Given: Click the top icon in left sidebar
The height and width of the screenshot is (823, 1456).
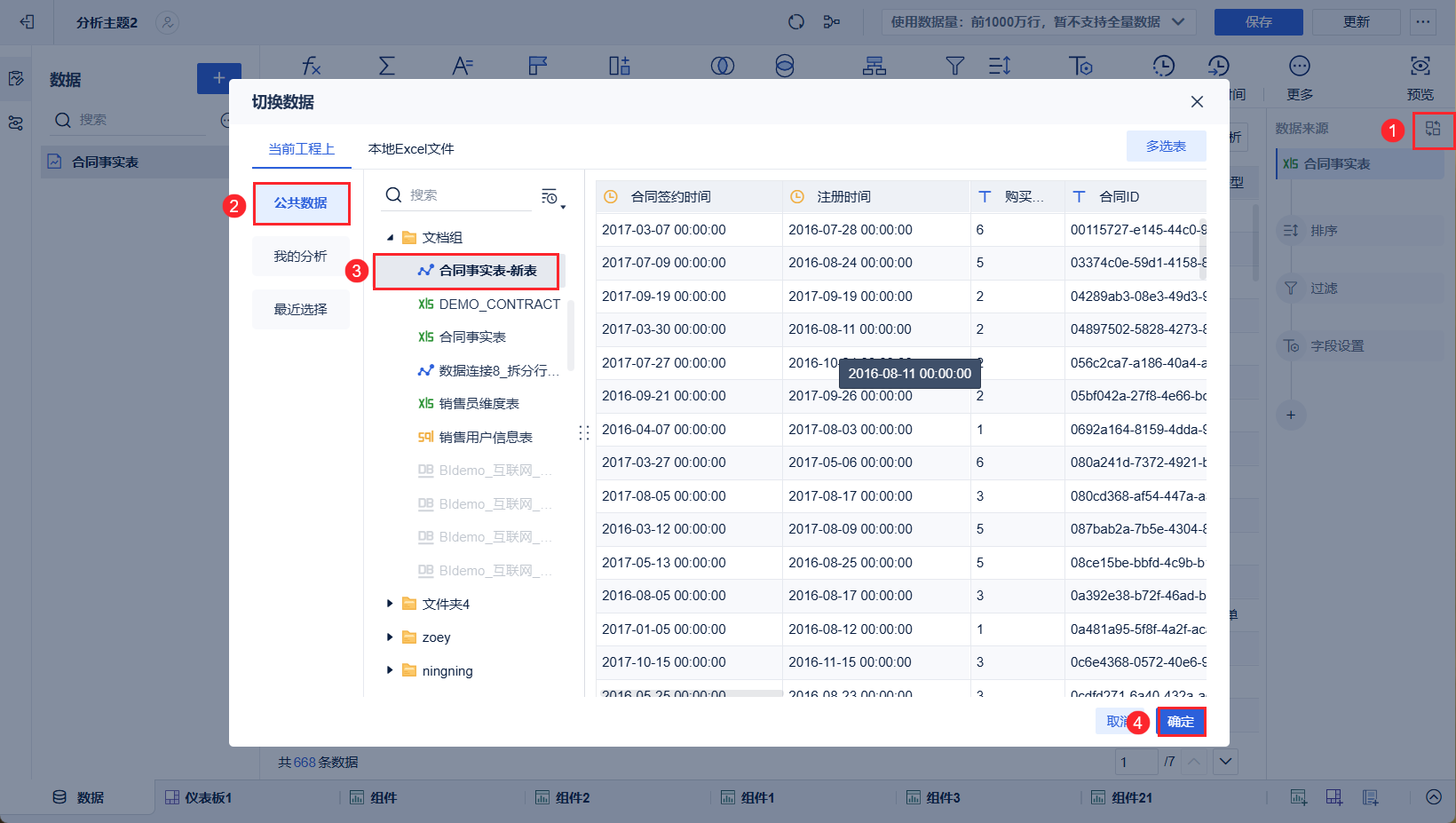Looking at the screenshot, I should point(16,79).
